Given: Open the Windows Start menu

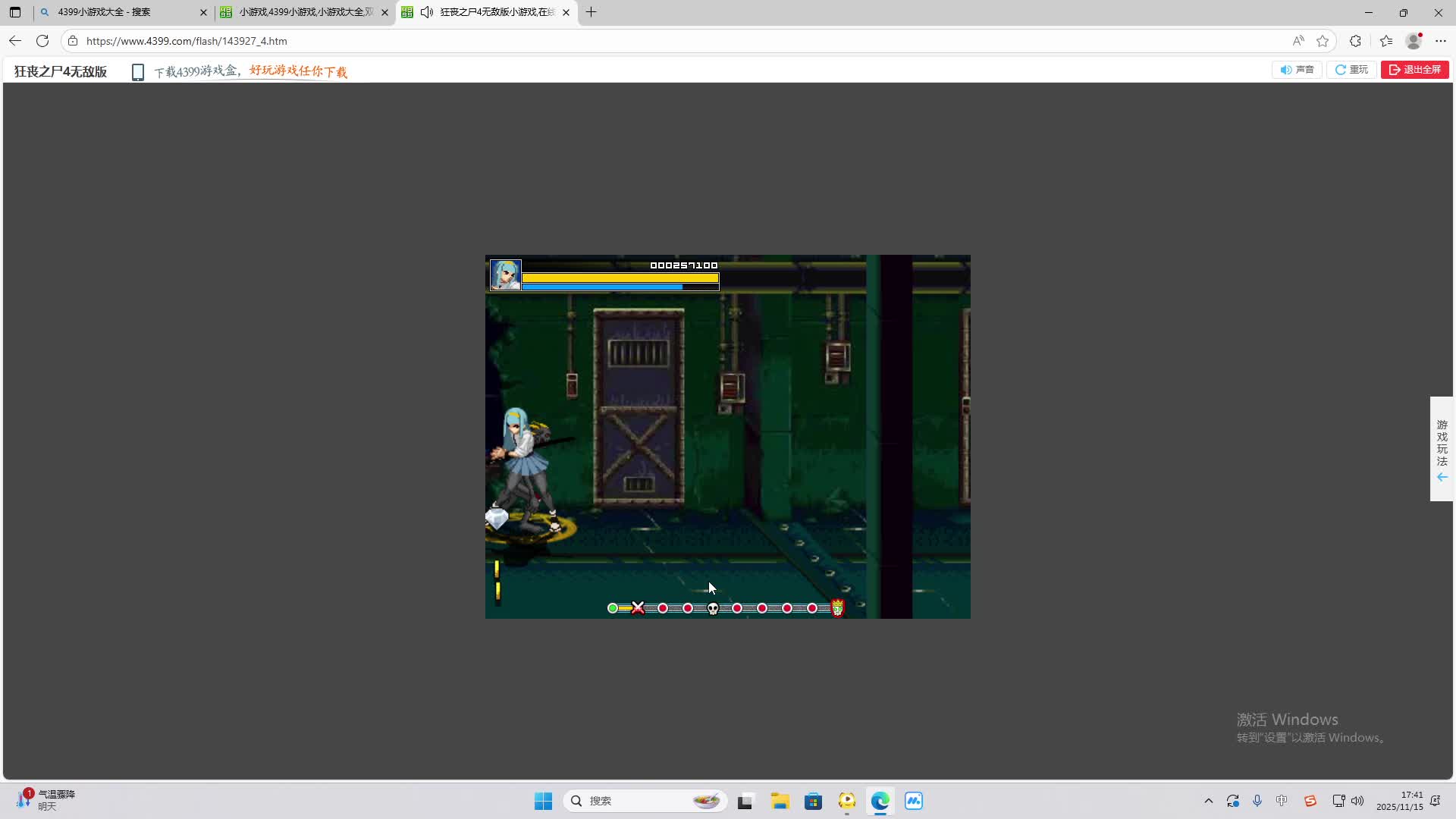Looking at the screenshot, I should (543, 801).
